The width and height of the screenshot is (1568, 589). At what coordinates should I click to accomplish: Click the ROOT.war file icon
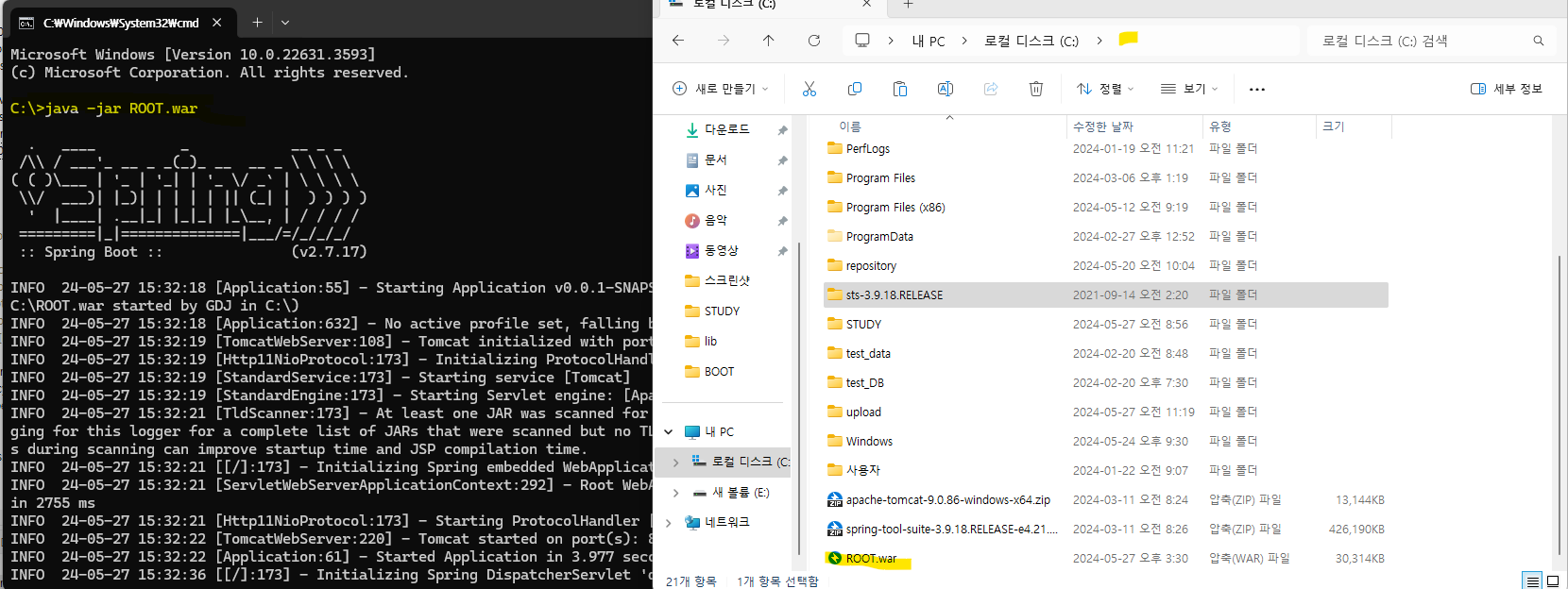(x=835, y=558)
